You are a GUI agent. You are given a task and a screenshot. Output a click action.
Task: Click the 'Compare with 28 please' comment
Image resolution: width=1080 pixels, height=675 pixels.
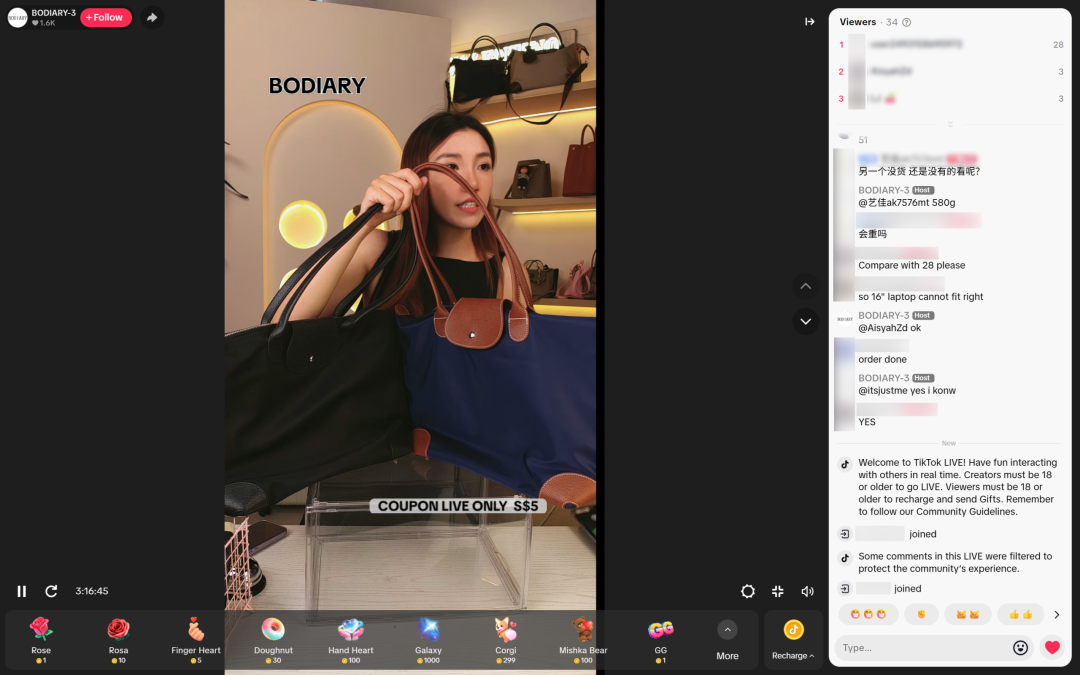pyautogui.click(x=911, y=265)
